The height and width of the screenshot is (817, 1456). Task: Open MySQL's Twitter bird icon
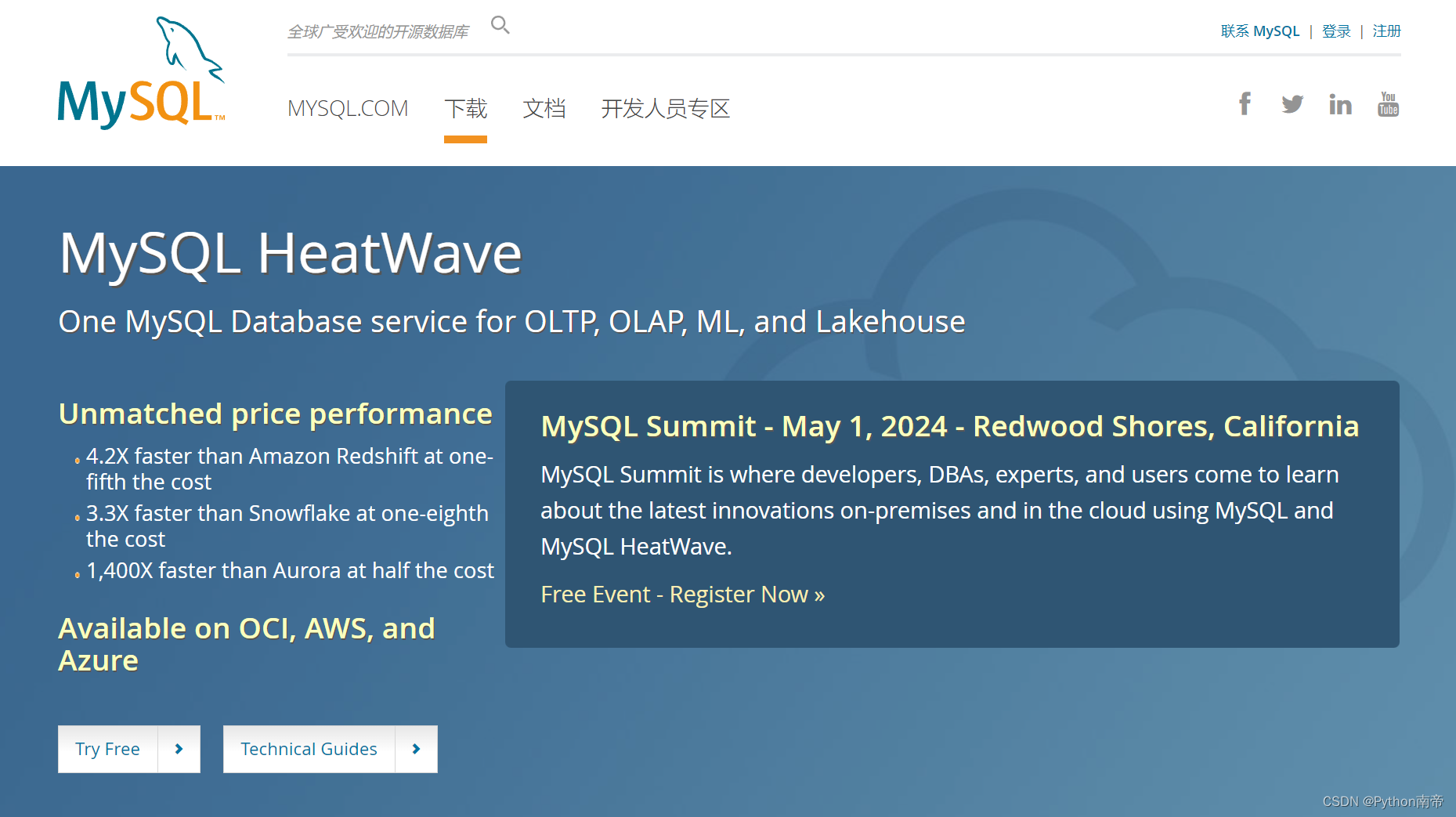pyautogui.click(x=1292, y=103)
